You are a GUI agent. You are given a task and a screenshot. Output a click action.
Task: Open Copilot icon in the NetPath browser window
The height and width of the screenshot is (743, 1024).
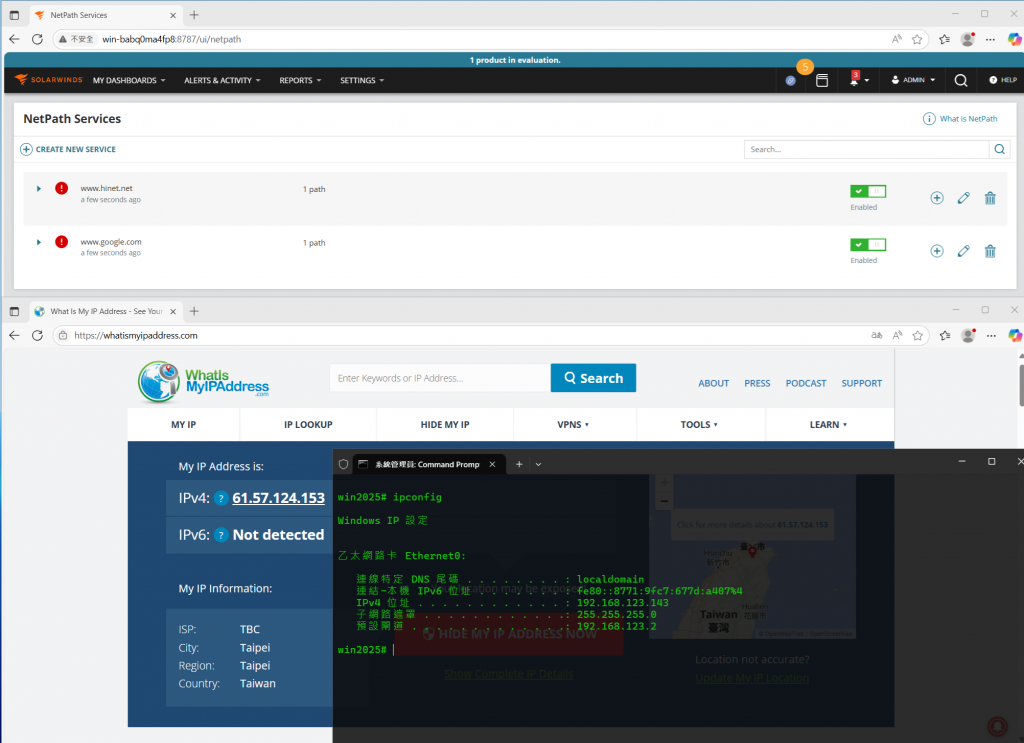pyautogui.click(x=1014, y=39)
